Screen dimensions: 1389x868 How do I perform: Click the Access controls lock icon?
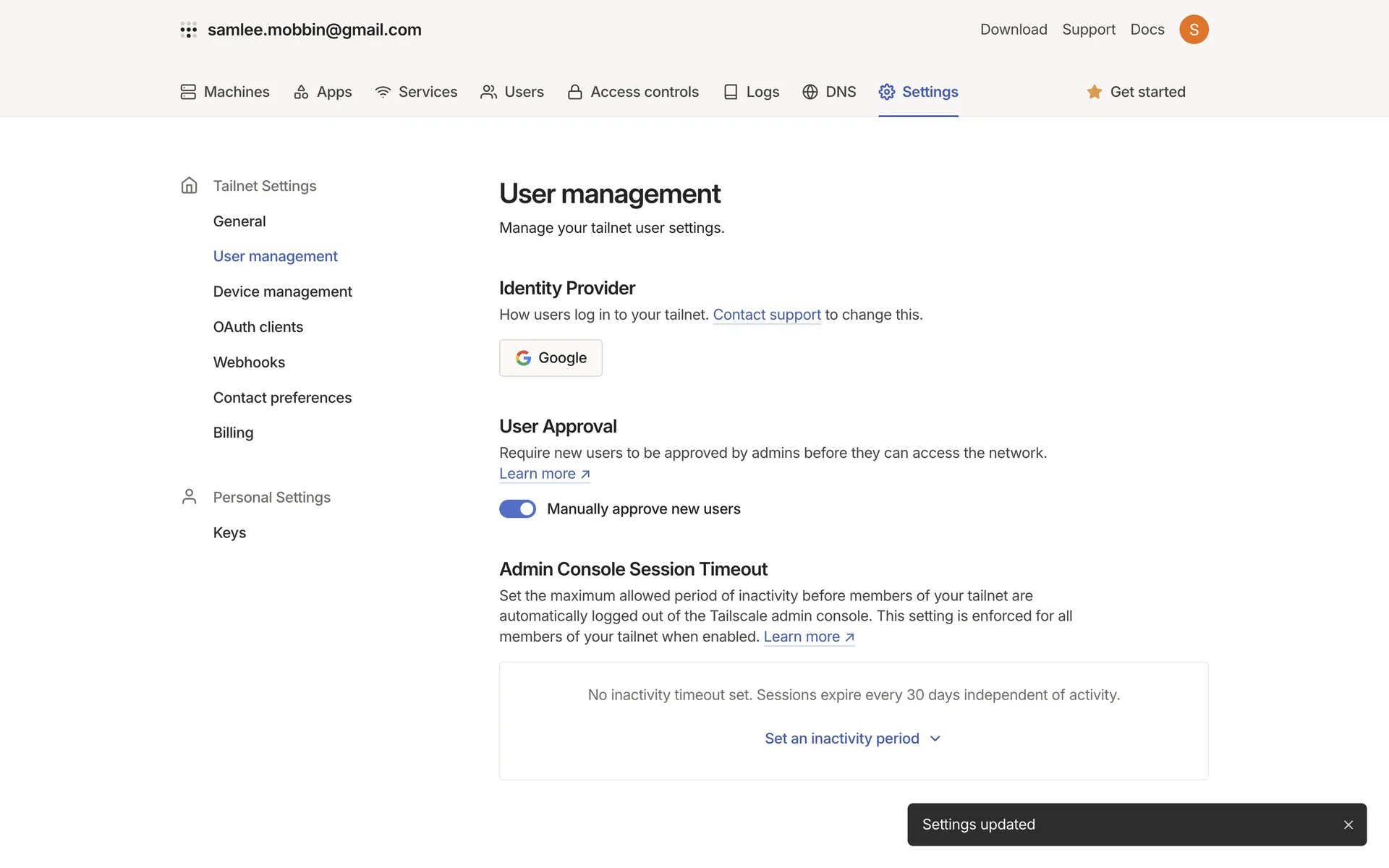(574, 92)
